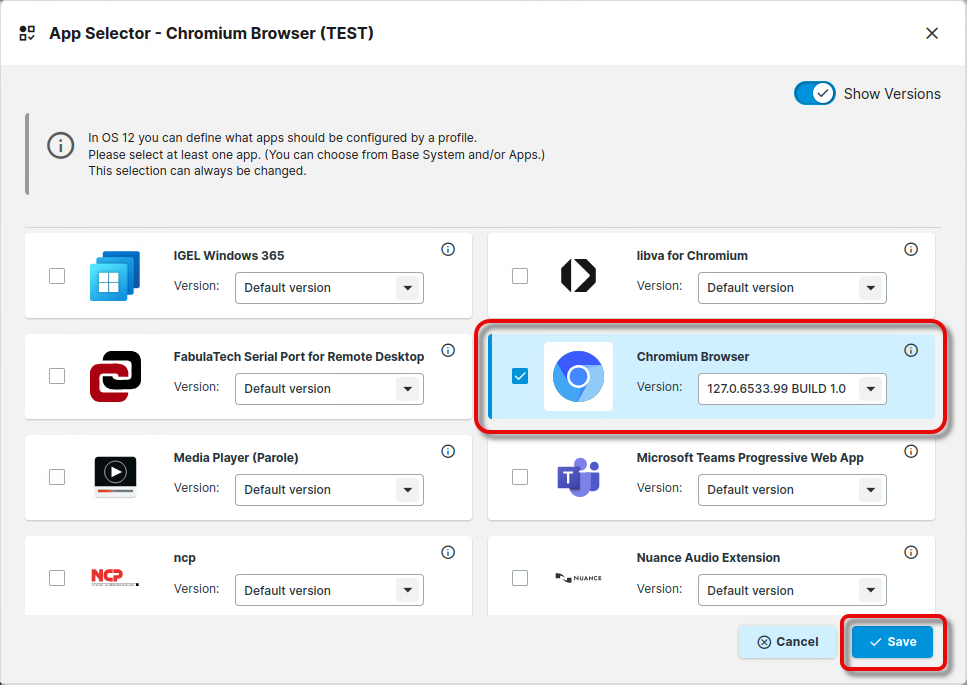Image resolution: width=967 pixels, height=685 pixels.
Task: Turn off the Show Versions toggle
Action: (814, 93)
